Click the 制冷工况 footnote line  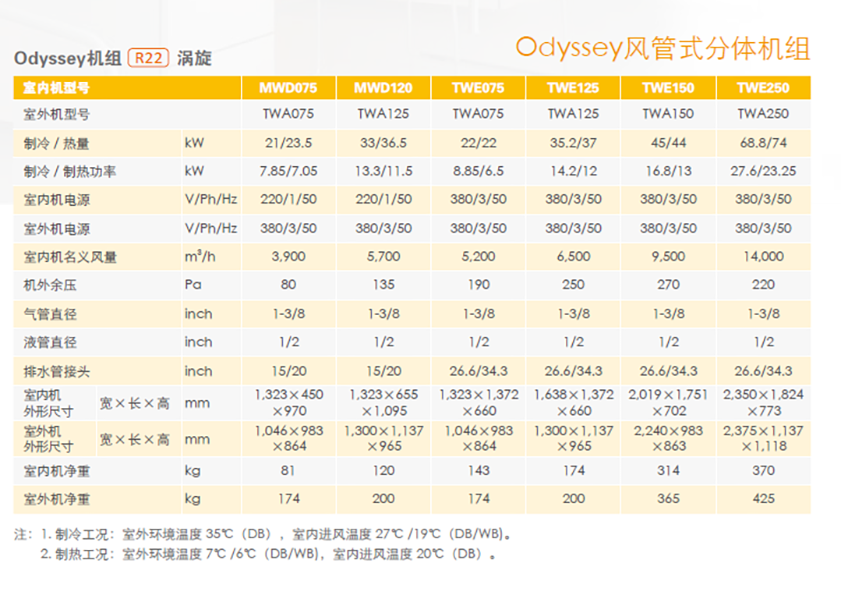click(x=270, y=533)
